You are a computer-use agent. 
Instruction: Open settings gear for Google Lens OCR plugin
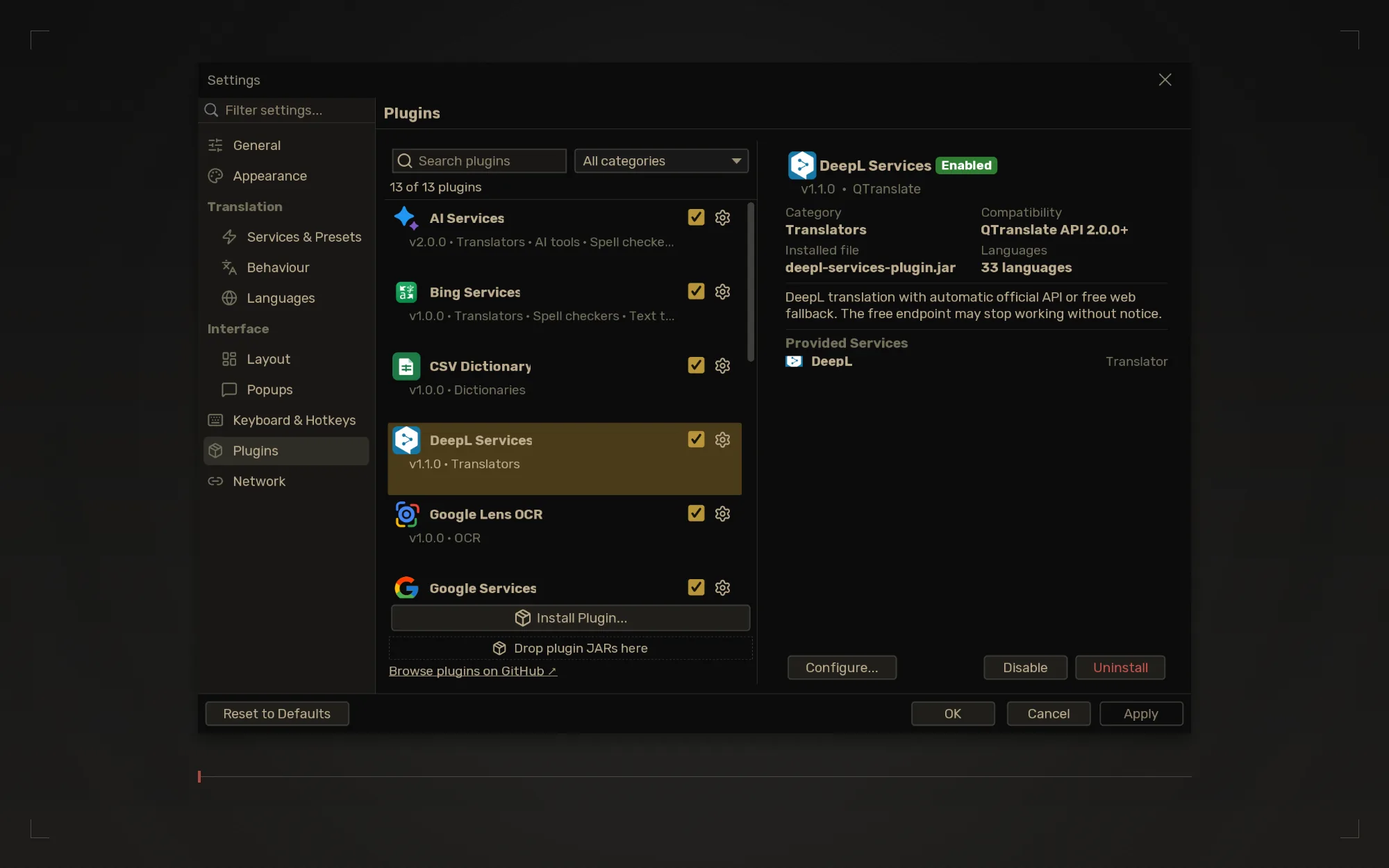(x=722, y=514)
